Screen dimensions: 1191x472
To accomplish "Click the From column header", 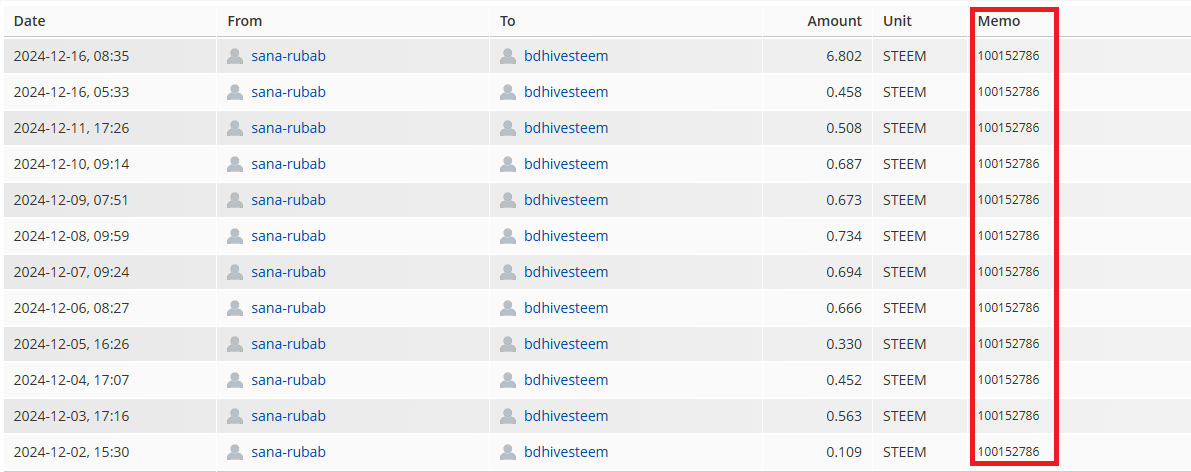I will pos(245,21).
